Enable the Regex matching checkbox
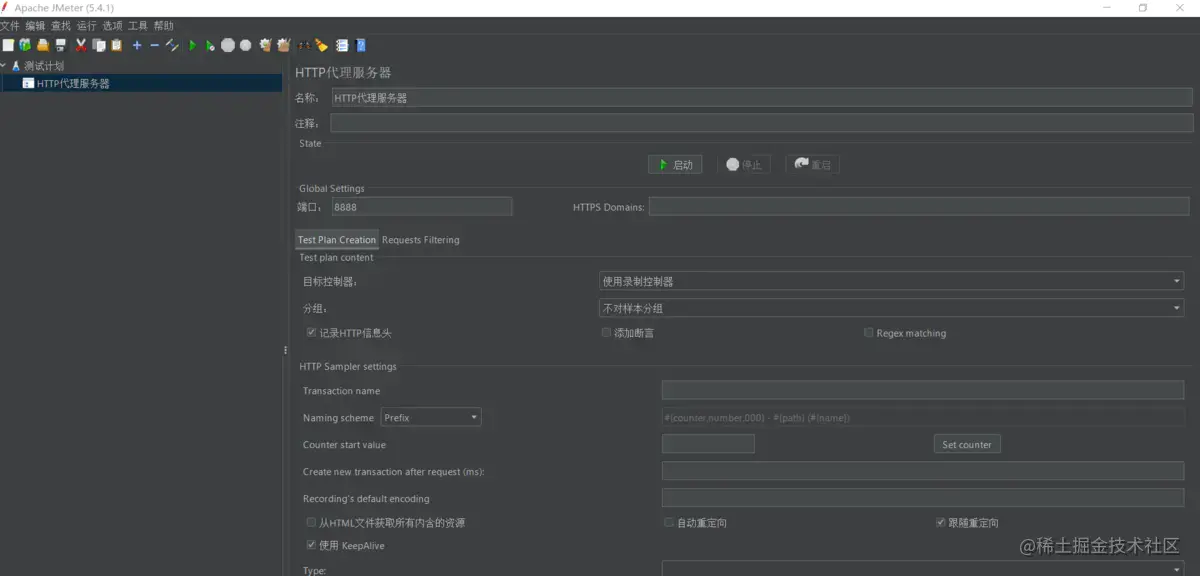This screenshot has width=1200, height=576. pyautogui.click(x=868, y=332)
